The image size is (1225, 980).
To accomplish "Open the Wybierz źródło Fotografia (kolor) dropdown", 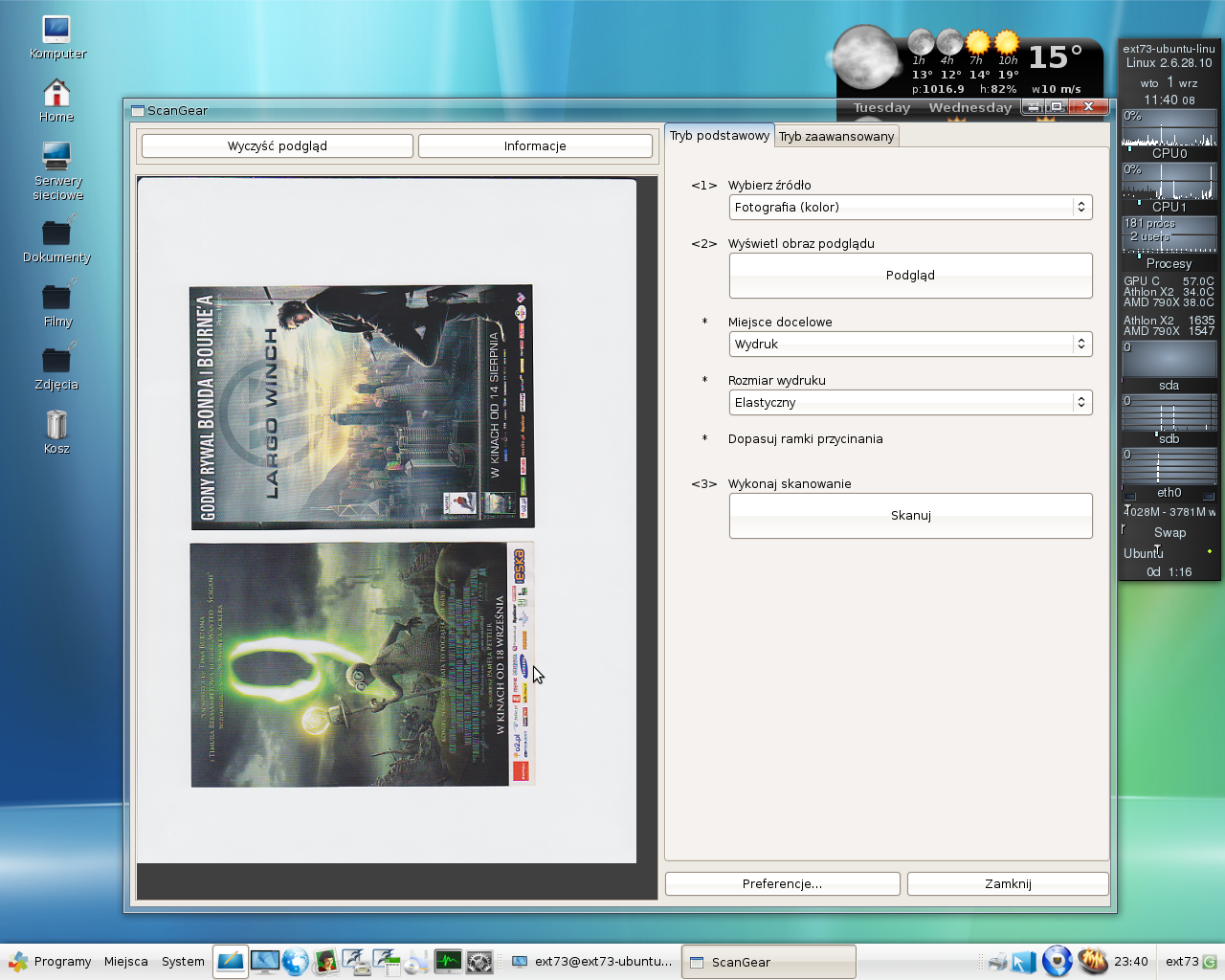I will pos(910,207).
